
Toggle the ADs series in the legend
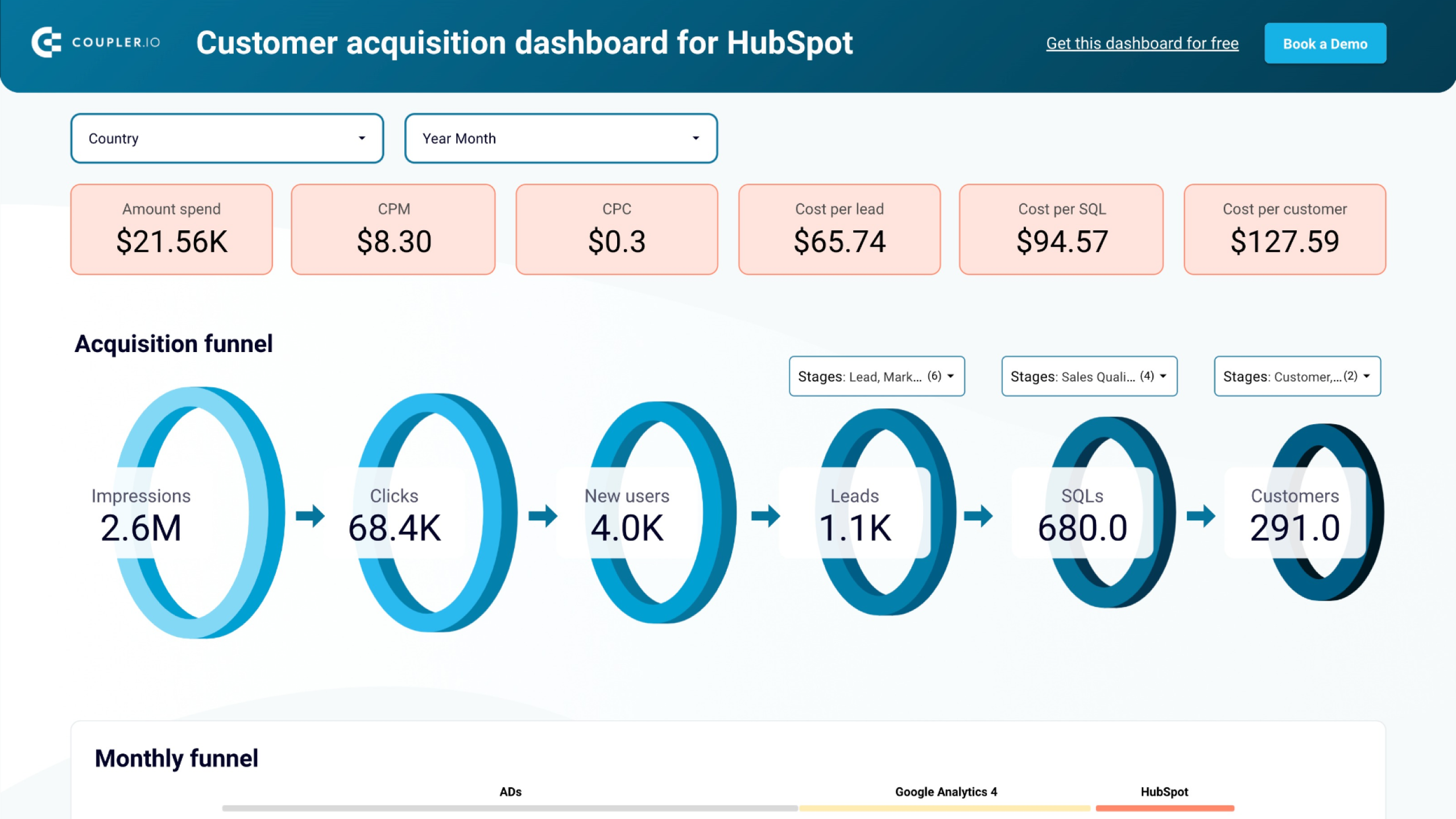(511, 792)
